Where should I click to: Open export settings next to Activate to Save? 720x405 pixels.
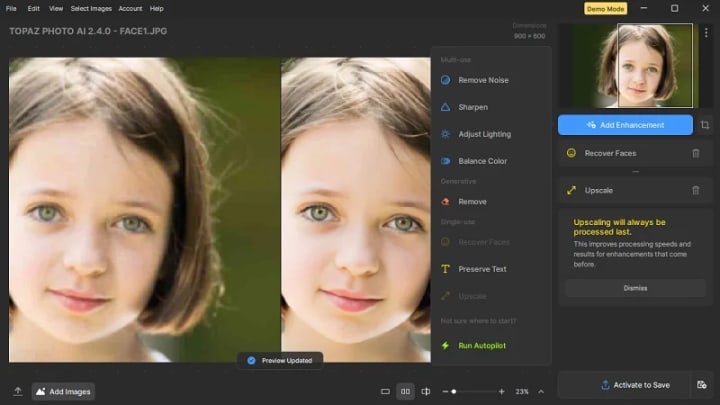702,385
